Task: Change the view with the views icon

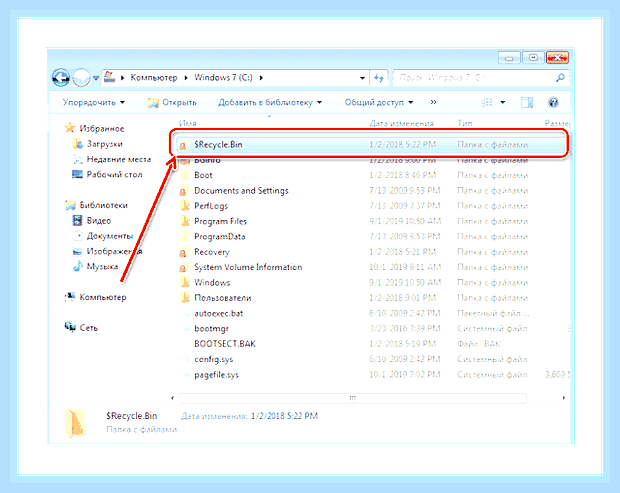Action: tap(487, 102)
